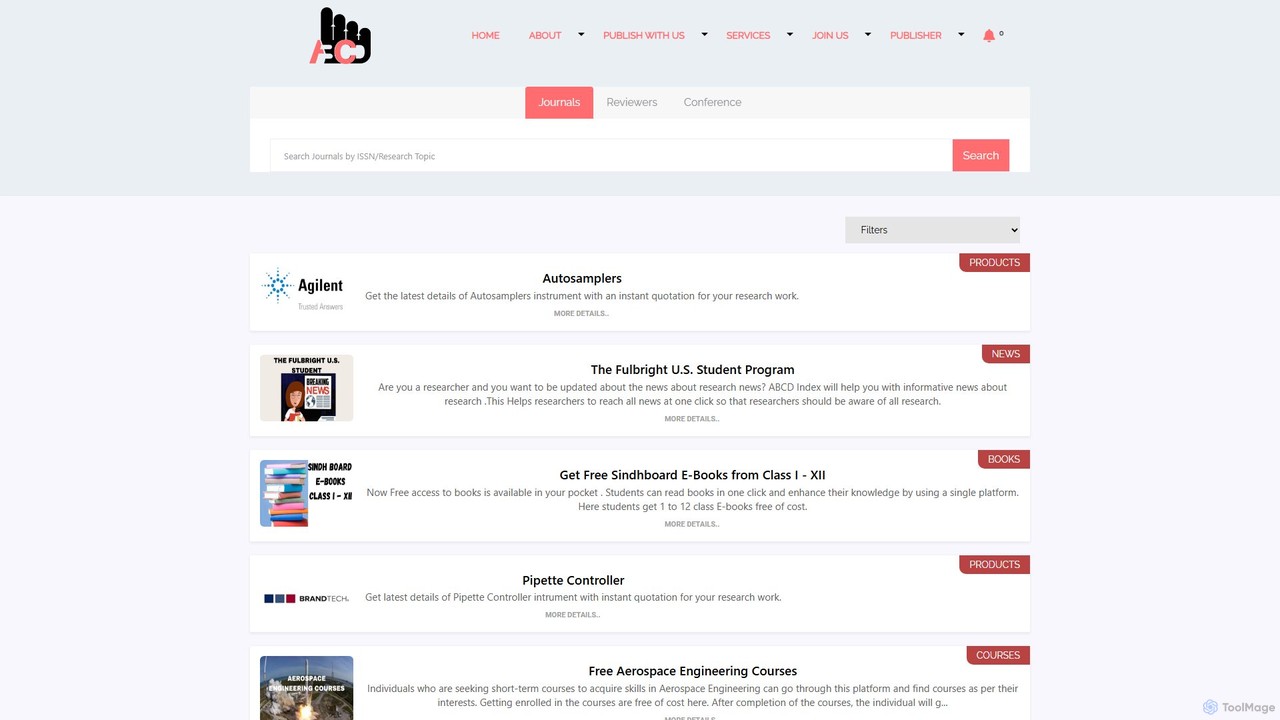
Task: Click the Search button
Action: click(981, 155)
